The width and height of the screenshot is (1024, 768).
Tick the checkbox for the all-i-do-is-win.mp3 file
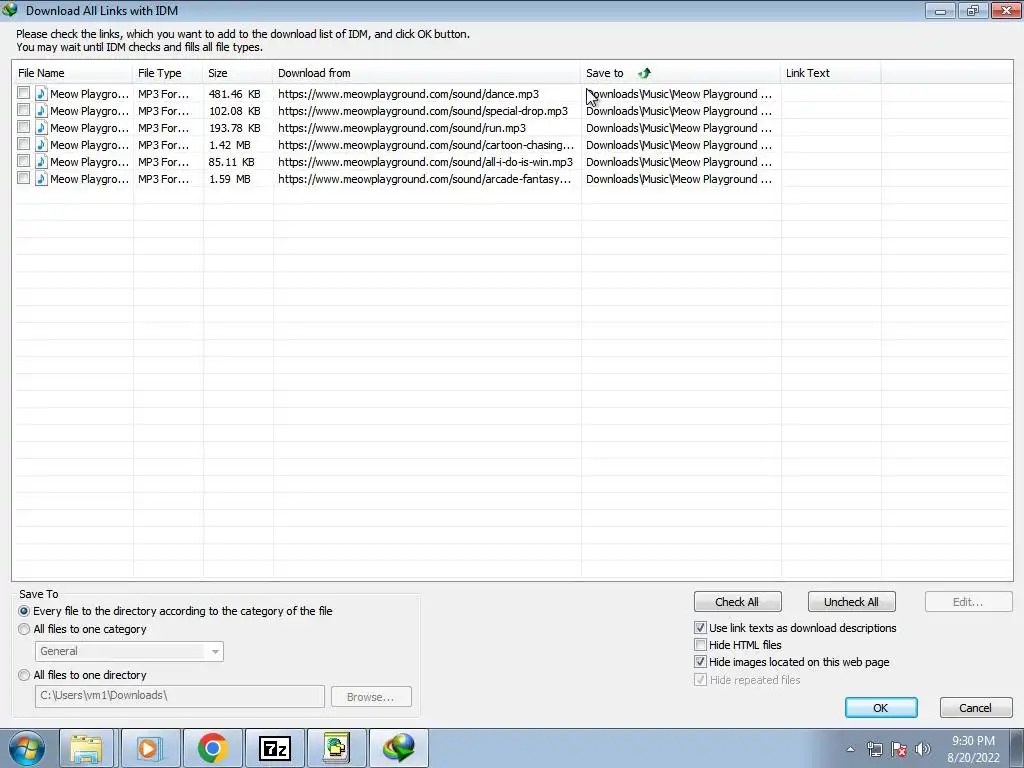(x=24, y=161)
